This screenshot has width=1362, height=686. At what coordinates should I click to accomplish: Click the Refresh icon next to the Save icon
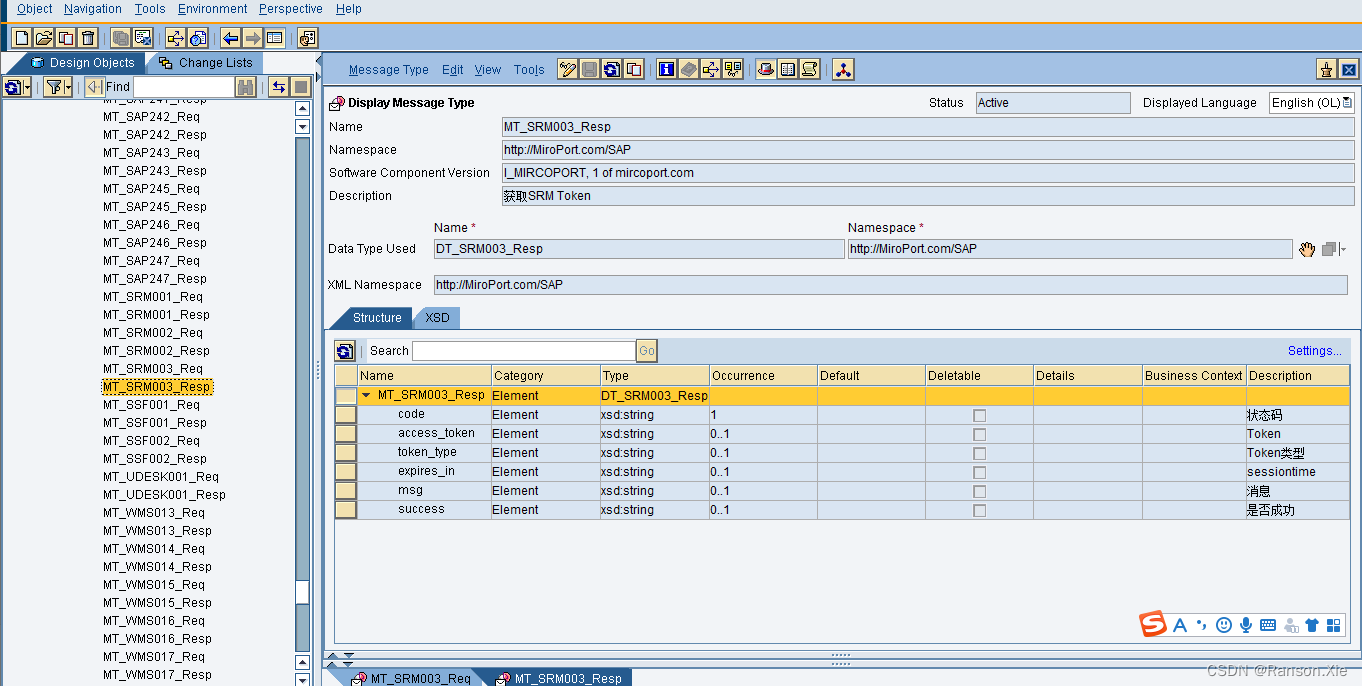coord(611,70)
